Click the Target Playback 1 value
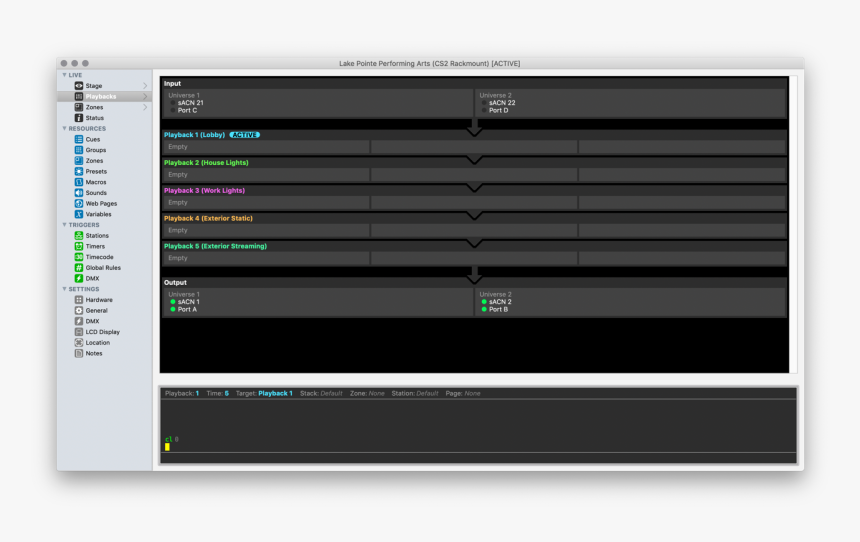The image size is (860, 542). (x=275, y=393)
